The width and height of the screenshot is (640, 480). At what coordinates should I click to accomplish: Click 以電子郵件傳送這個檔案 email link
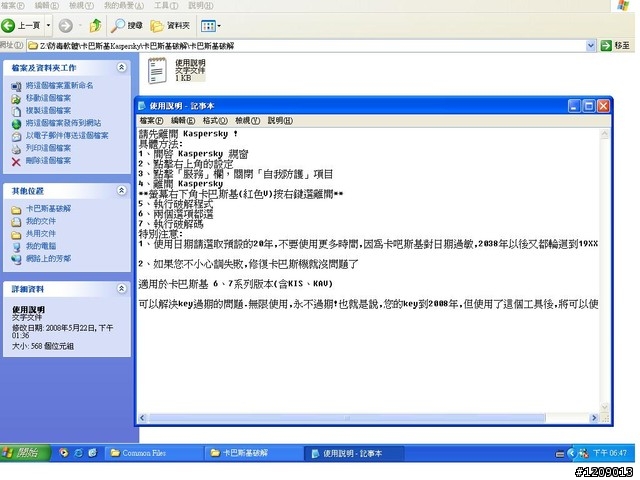[x=67, y=136]
